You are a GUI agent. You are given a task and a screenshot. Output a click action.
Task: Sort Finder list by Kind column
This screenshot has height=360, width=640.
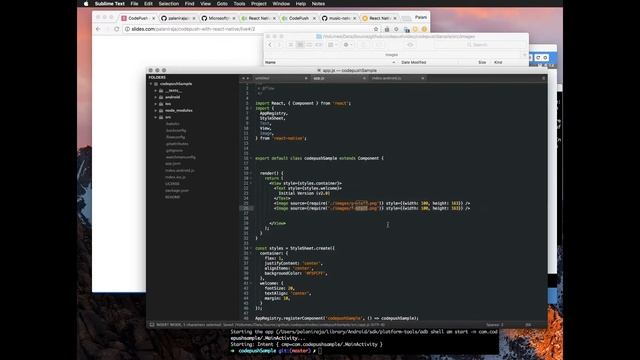(498, 62)
